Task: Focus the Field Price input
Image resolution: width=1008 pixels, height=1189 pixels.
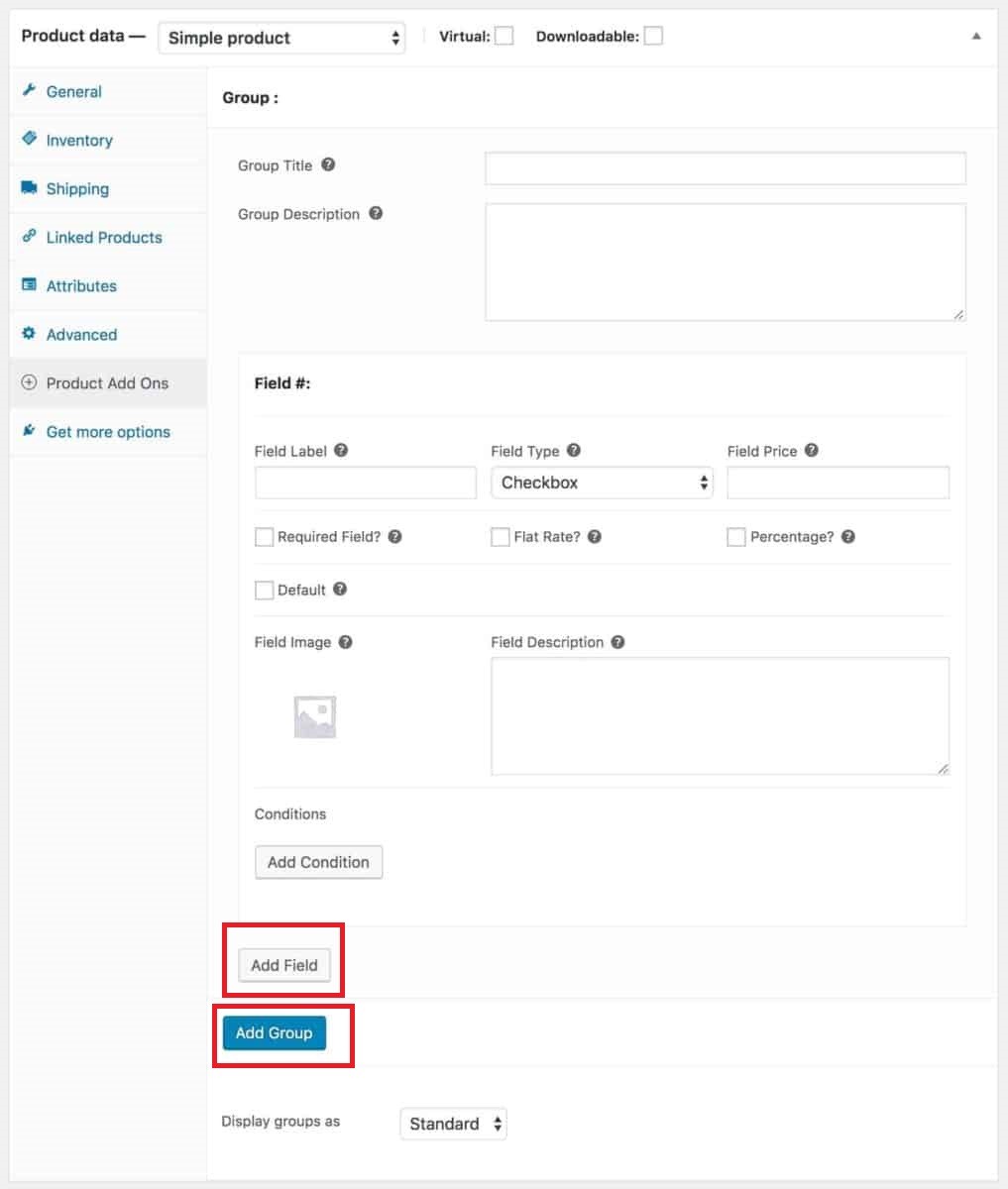Action: click(839, 483)
